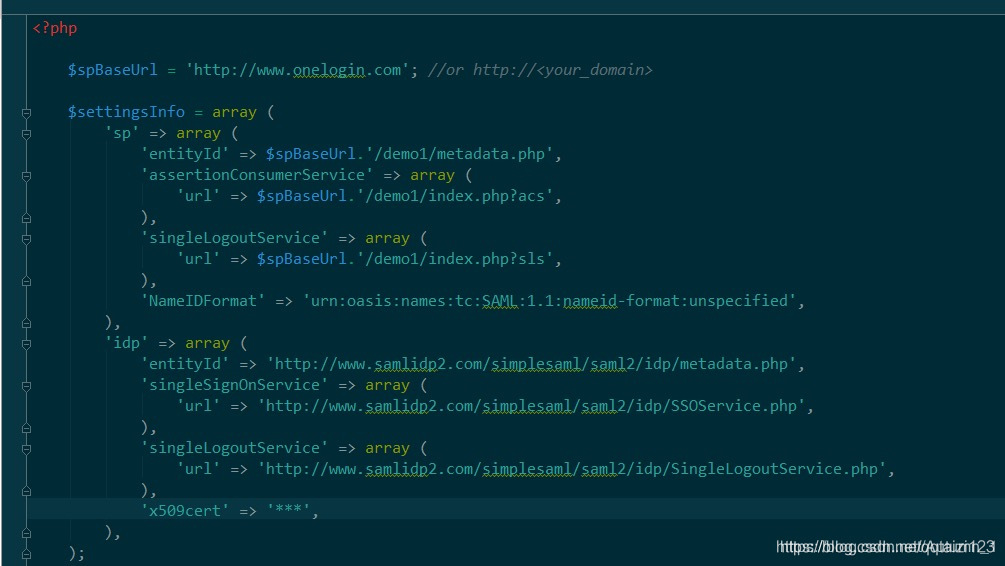Image resolution: width=1005 pixels, height=566 pixels.
Task: Collapse the 'sp' array fold marker
Action: [x=26, y=134]
